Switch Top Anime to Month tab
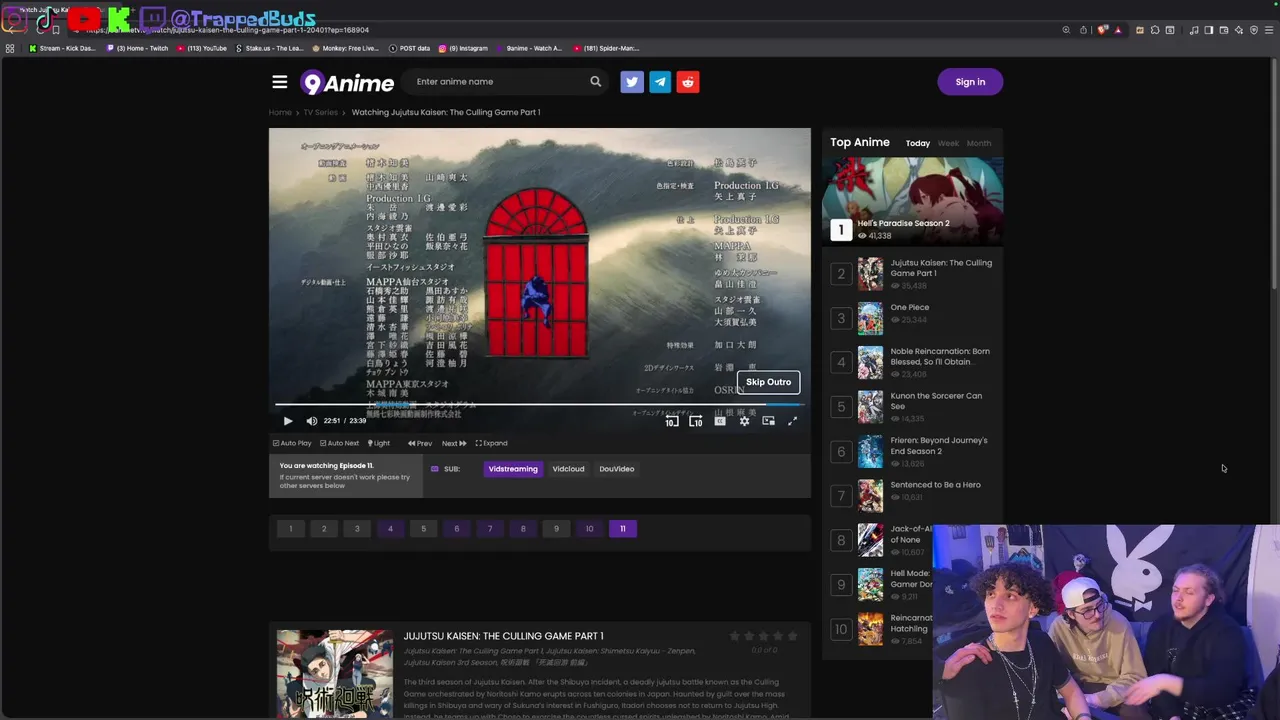 [x=979, y=143]
